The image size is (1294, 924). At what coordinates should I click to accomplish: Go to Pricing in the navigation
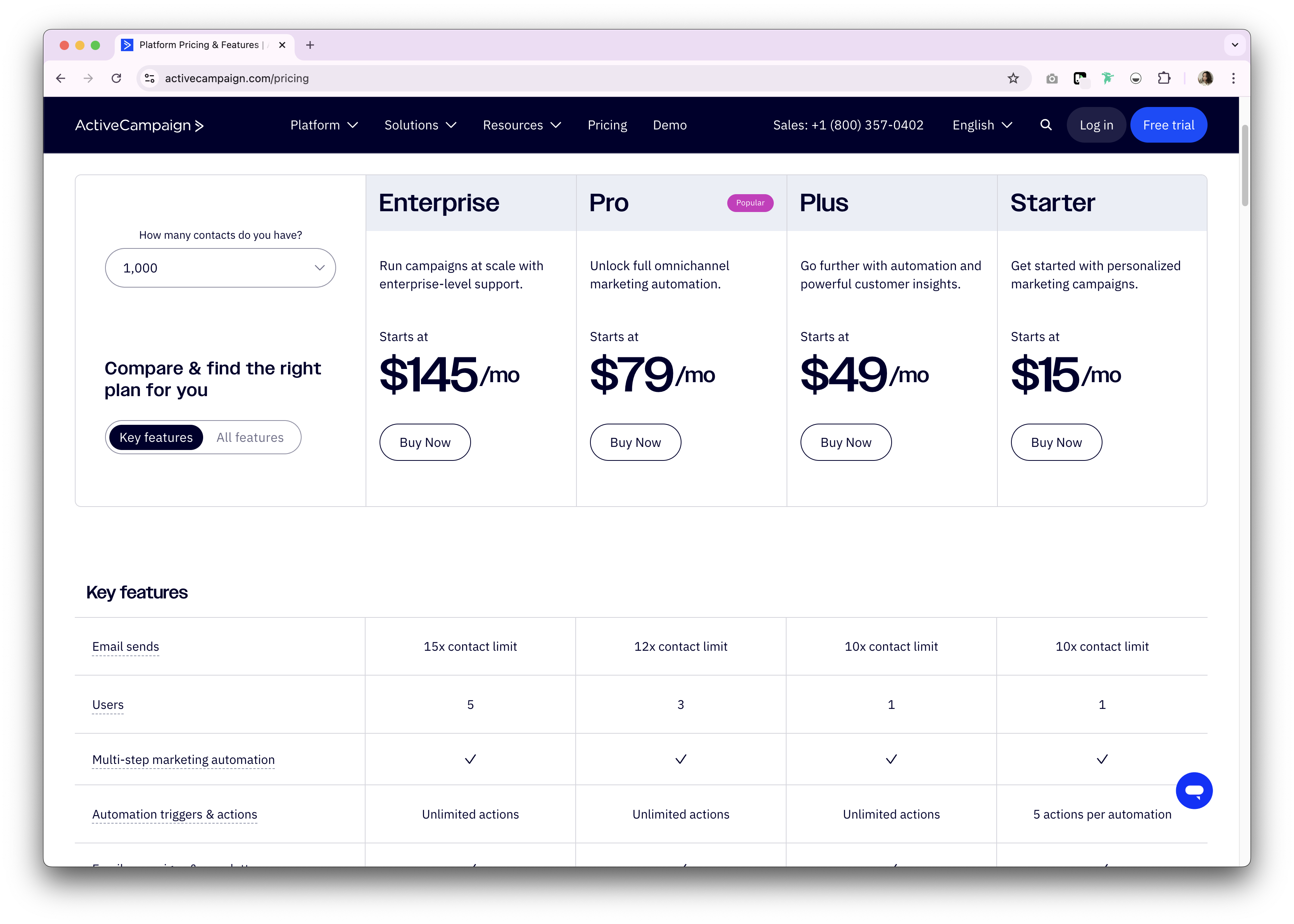pyautogui.click(x=607, y=125)
